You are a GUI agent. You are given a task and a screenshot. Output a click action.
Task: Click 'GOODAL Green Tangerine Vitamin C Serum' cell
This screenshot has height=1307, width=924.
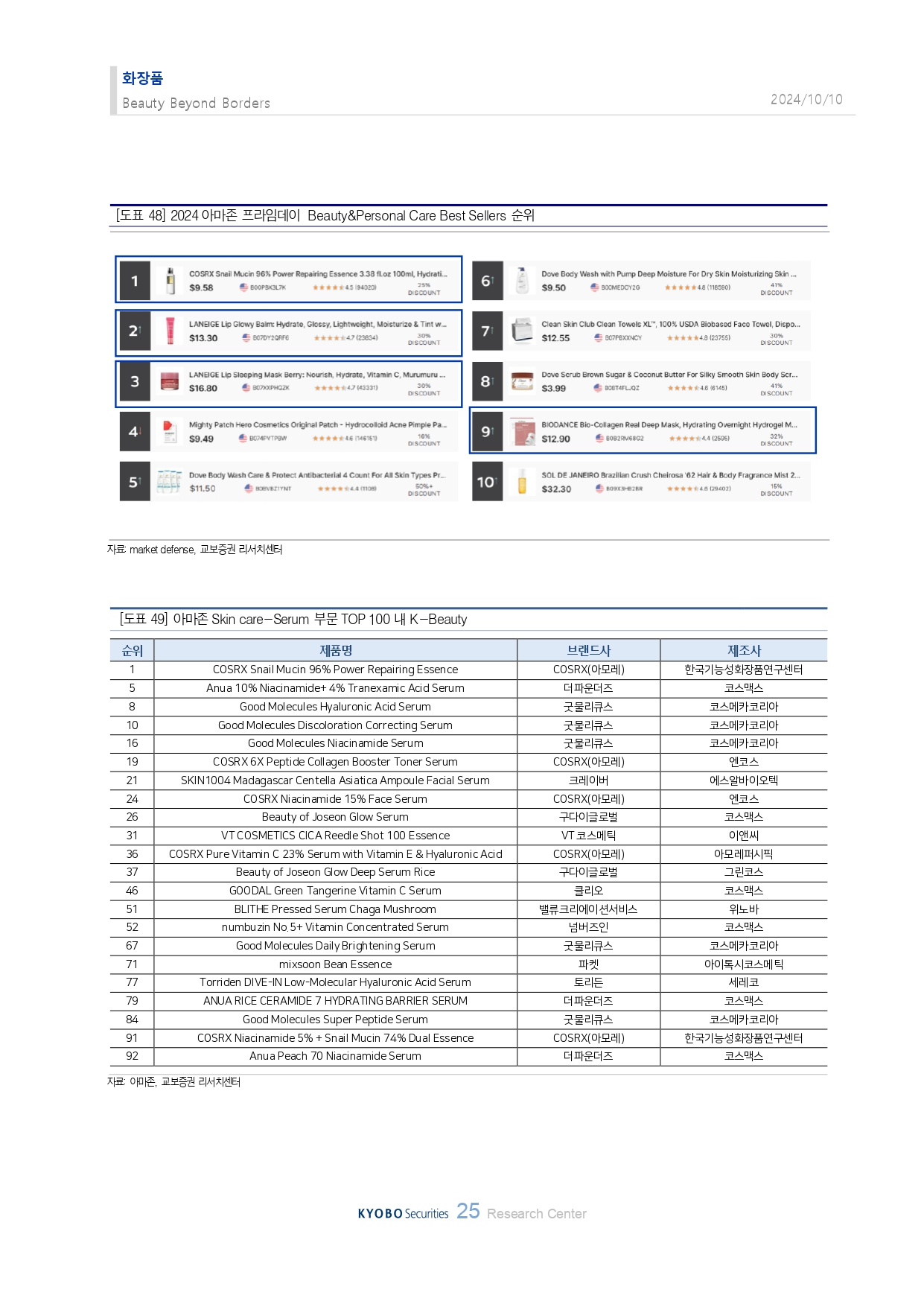(x=336, y=891)
